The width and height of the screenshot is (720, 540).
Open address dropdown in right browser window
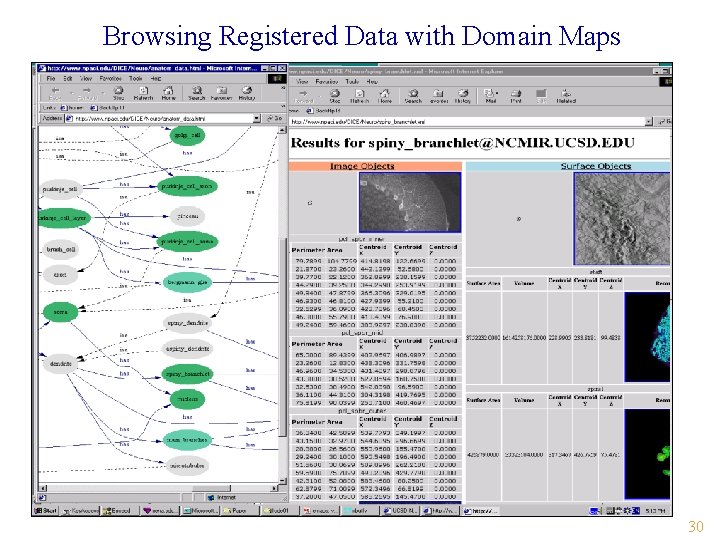(x=648, y=122)
